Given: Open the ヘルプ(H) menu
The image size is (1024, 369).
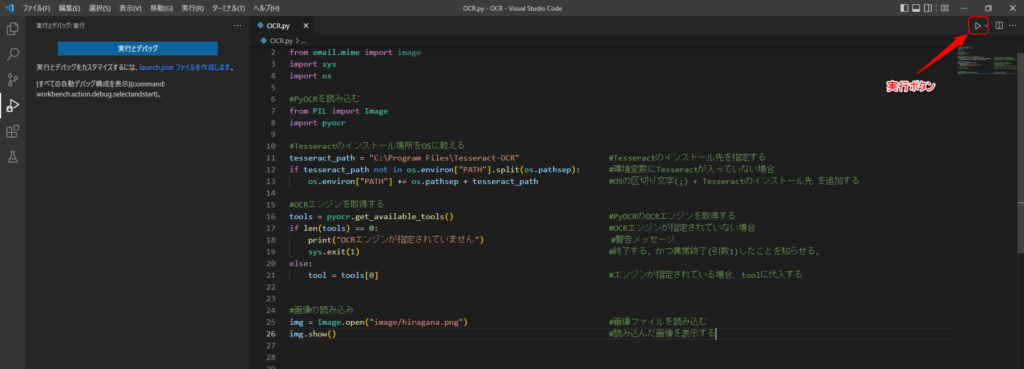Looking at the screenshot, I should [266, 8].
